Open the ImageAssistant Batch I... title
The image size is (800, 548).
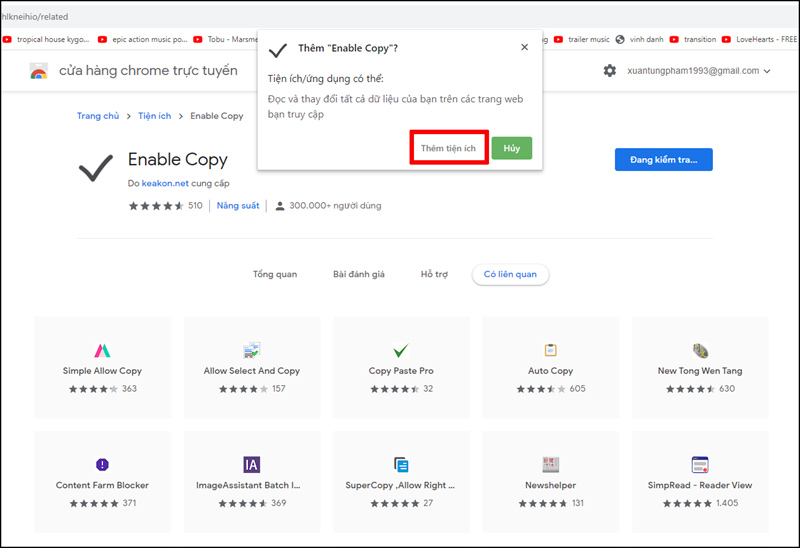tap(248, 485)
